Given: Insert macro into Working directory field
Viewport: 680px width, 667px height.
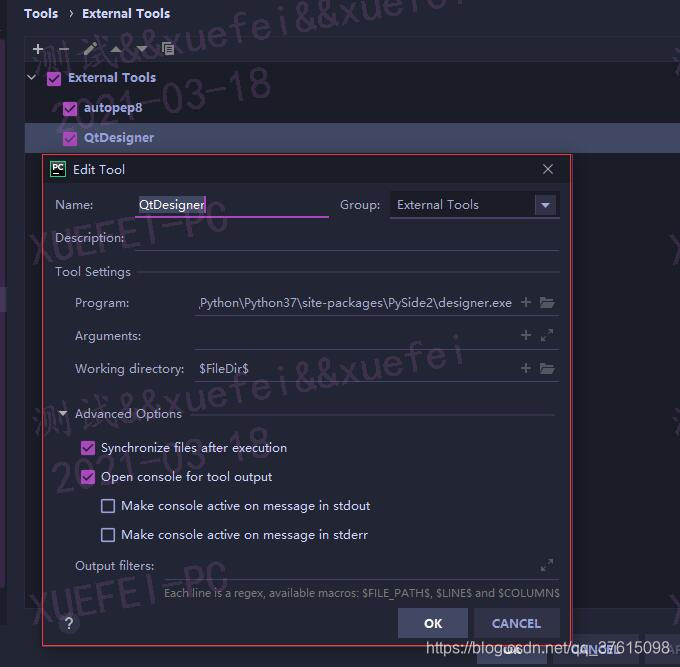Looking at the screenshot, I should click(x=526, y=368).
